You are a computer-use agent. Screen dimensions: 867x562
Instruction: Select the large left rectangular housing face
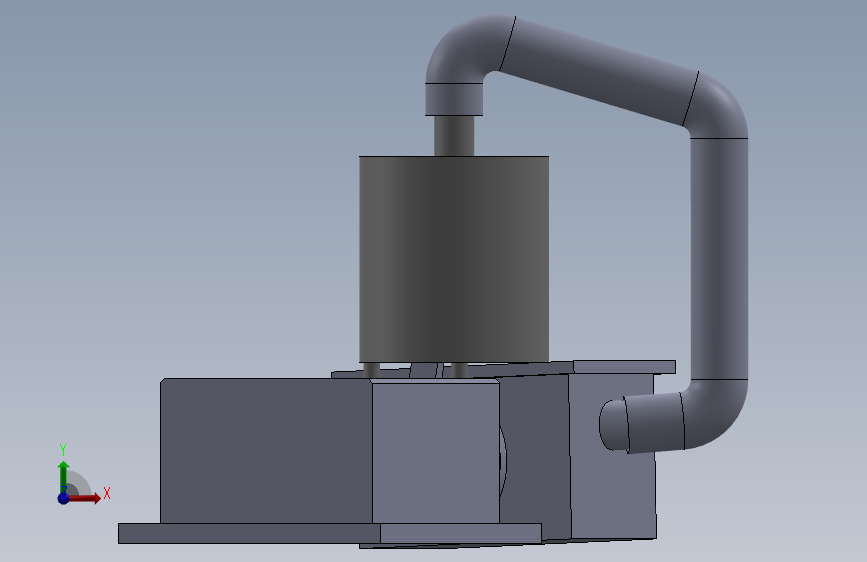pos(266,451)
